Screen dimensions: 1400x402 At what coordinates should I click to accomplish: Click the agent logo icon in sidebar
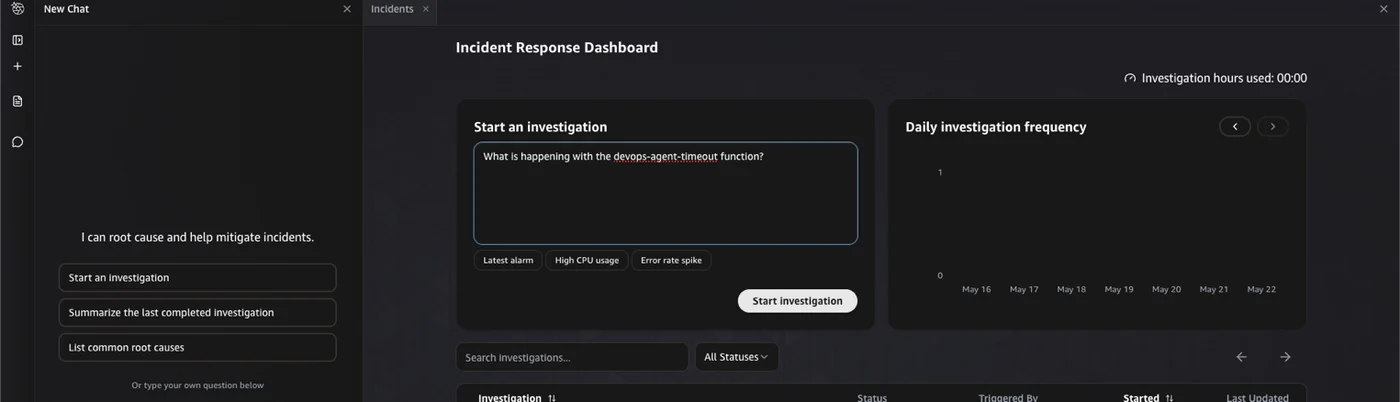click(x=17, y=9)
